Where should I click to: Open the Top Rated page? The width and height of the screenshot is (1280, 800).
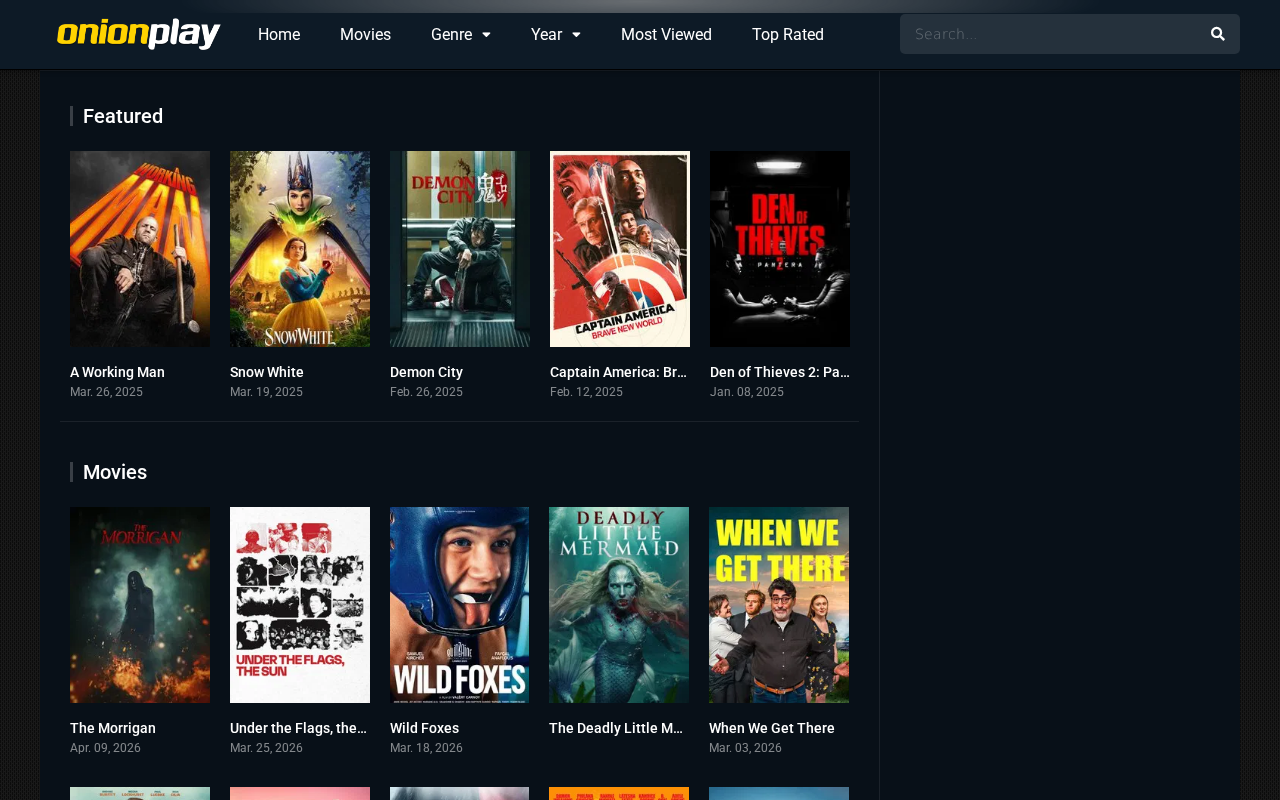click(x=788, y=35)
